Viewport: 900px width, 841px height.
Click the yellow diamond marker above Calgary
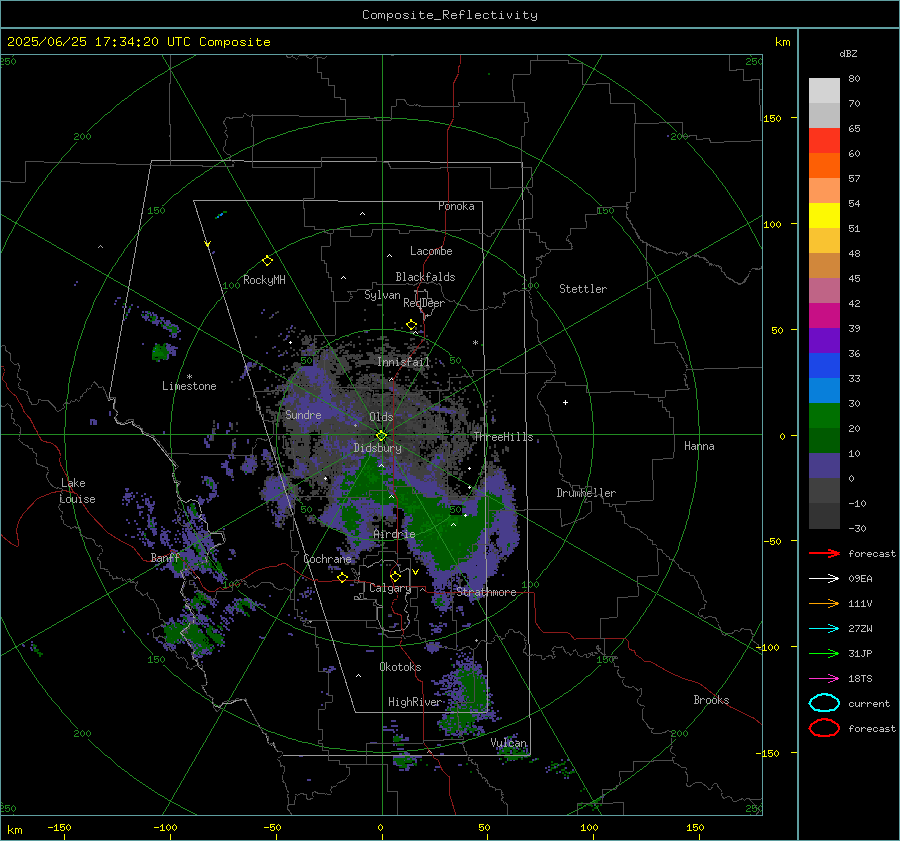tap(395, 576)
